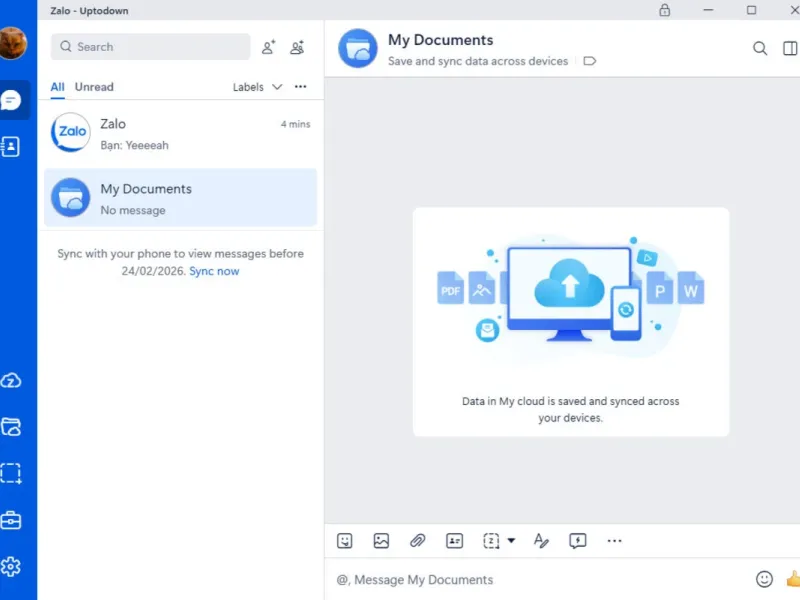Open the chat list more options ellipsis
The height and width of the screenshot is (600, 800).
pos(301,87)
